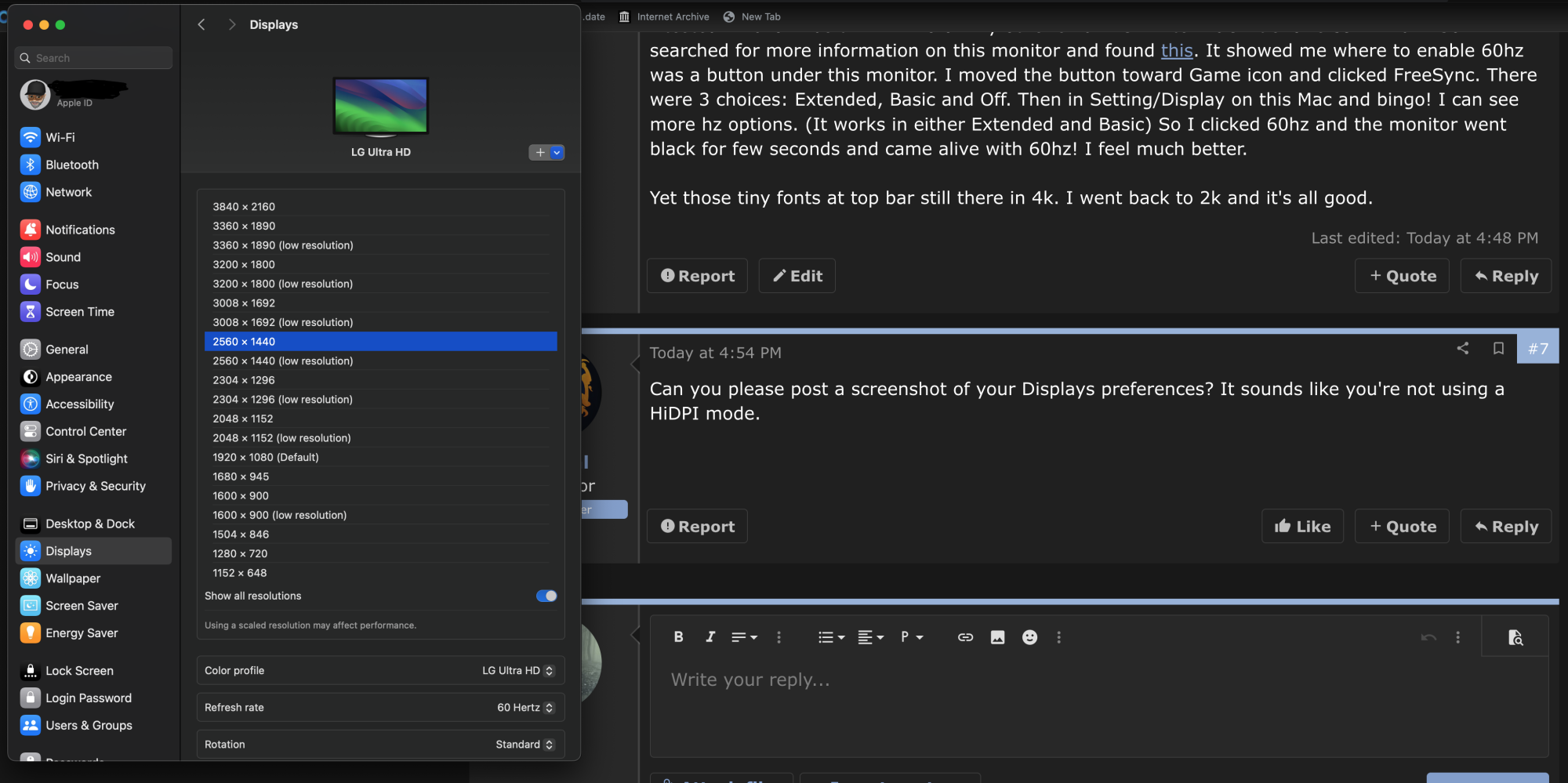Image resolution: width=1568 pixels, height=783 pixels.
Task: Select 3360 × 1890 resolution
Action: (381, 226)
